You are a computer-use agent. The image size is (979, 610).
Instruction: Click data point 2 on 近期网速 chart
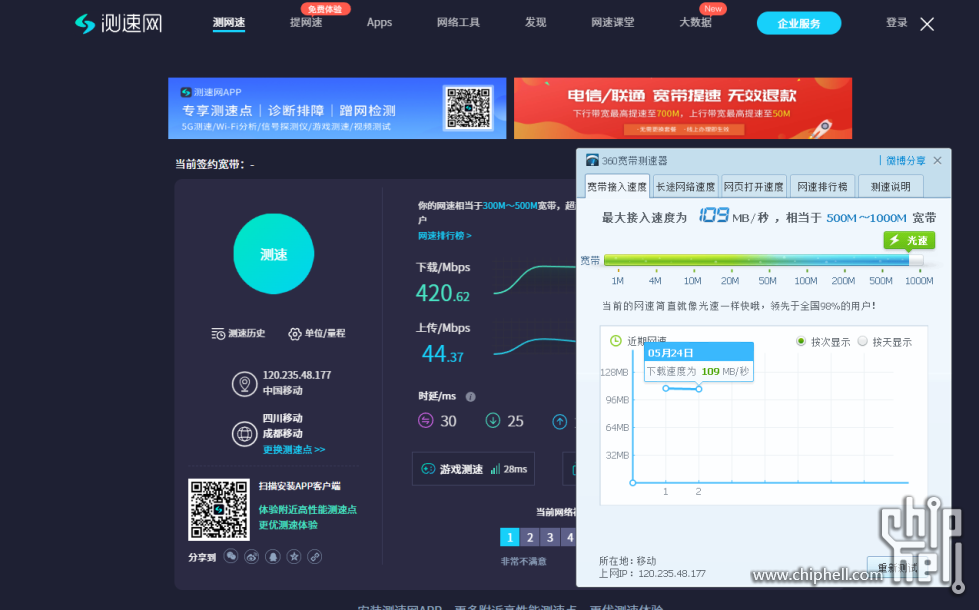699,389
